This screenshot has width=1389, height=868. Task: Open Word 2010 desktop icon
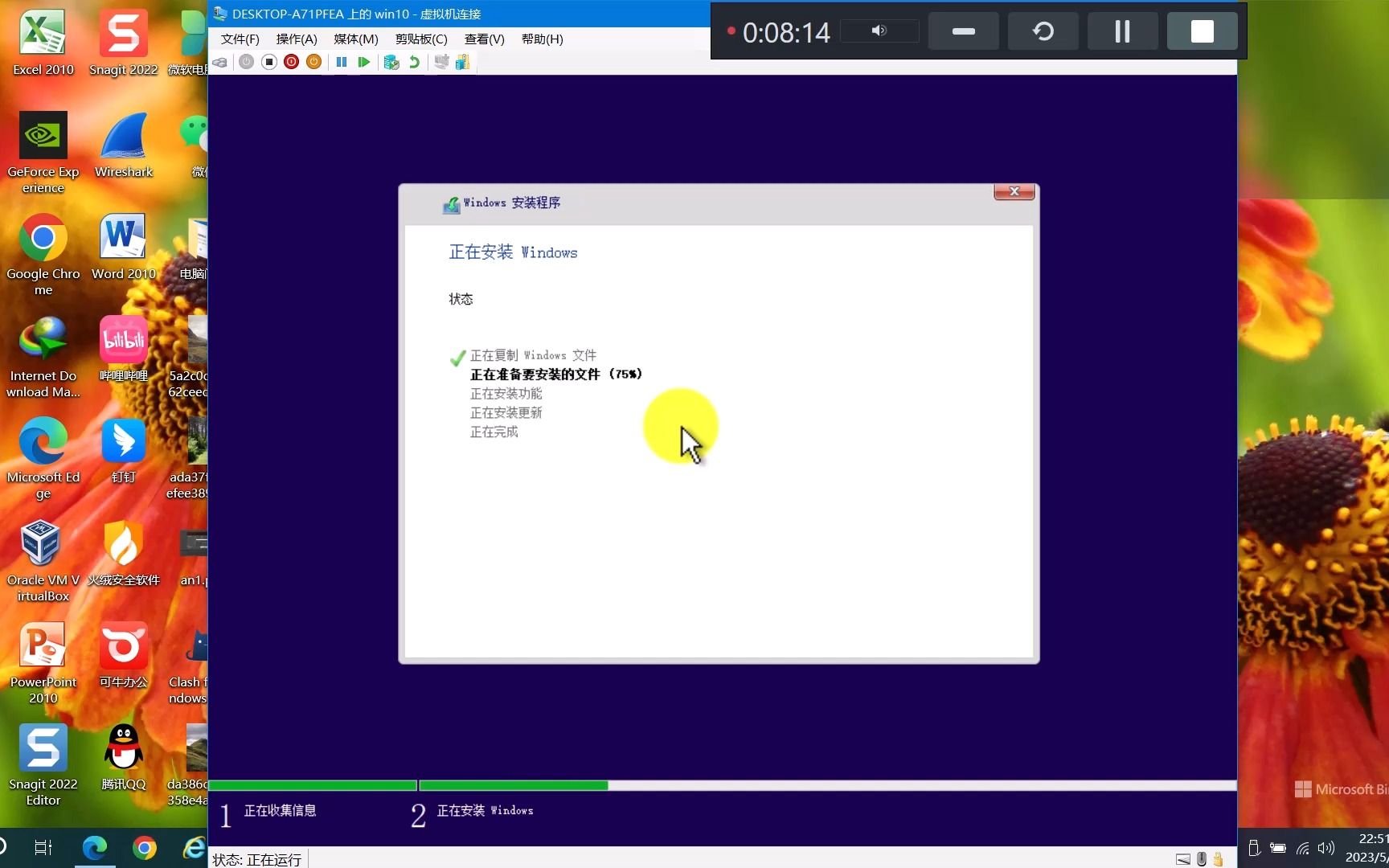pos(123,248)
